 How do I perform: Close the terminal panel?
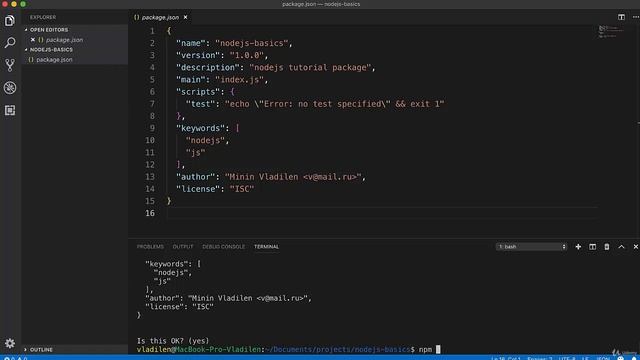click(636, 247)
